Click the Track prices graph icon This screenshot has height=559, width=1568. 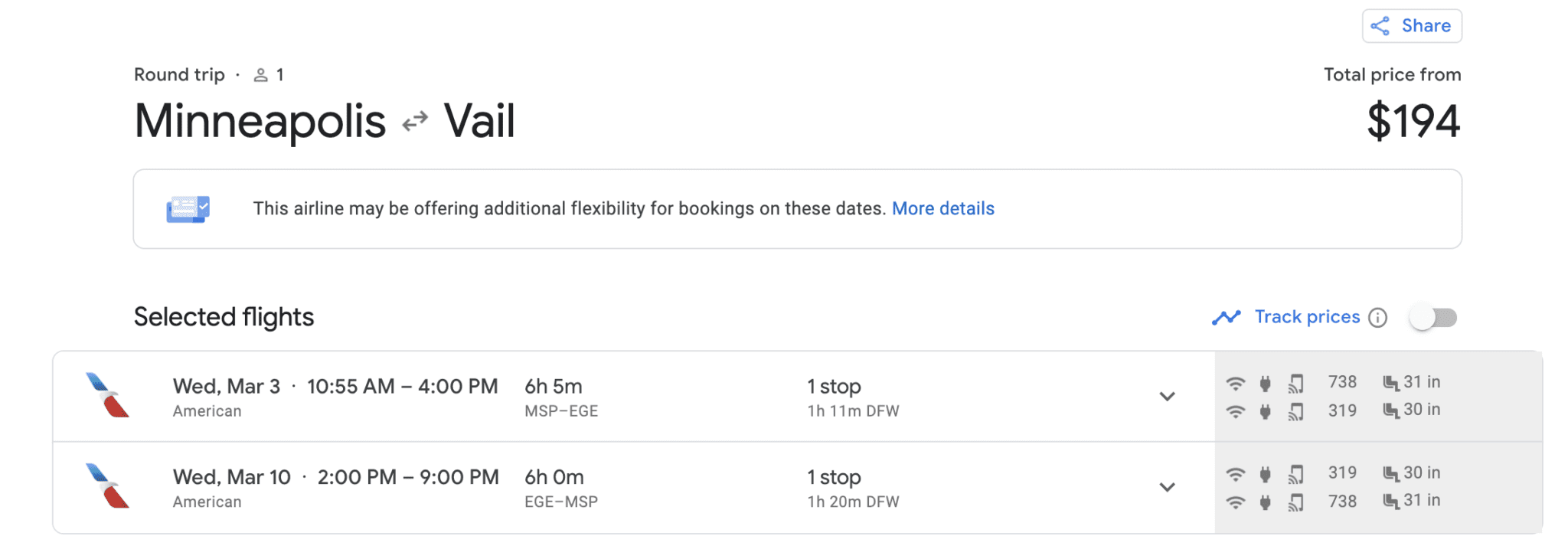tap(1227, 316)
